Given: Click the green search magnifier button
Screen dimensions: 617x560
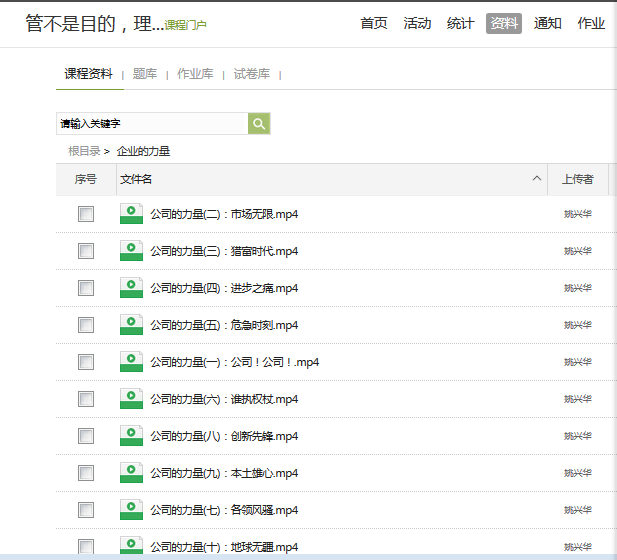Looking at the screenshot, I should point(259,124).
